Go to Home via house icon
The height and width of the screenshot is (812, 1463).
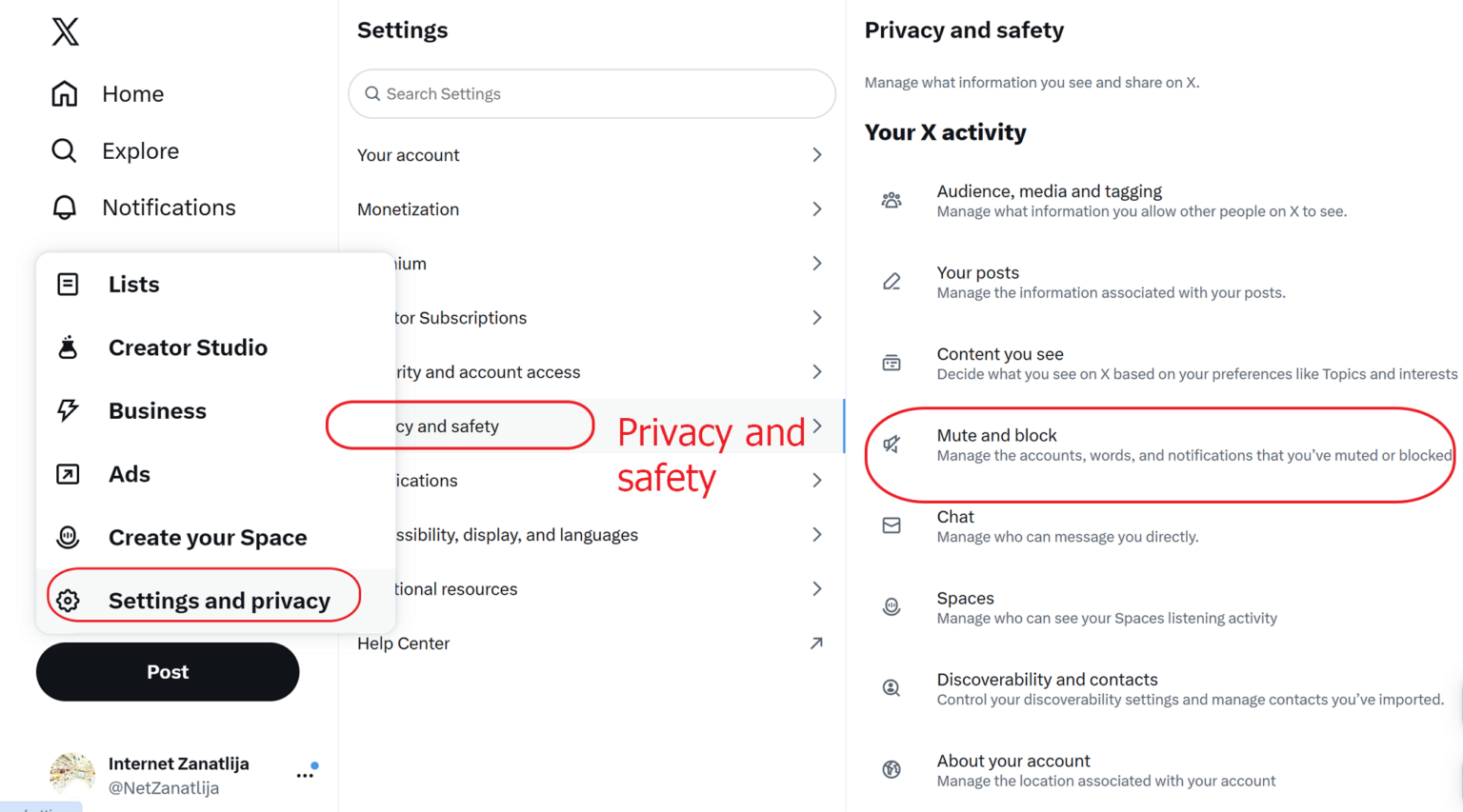point(65,93)
